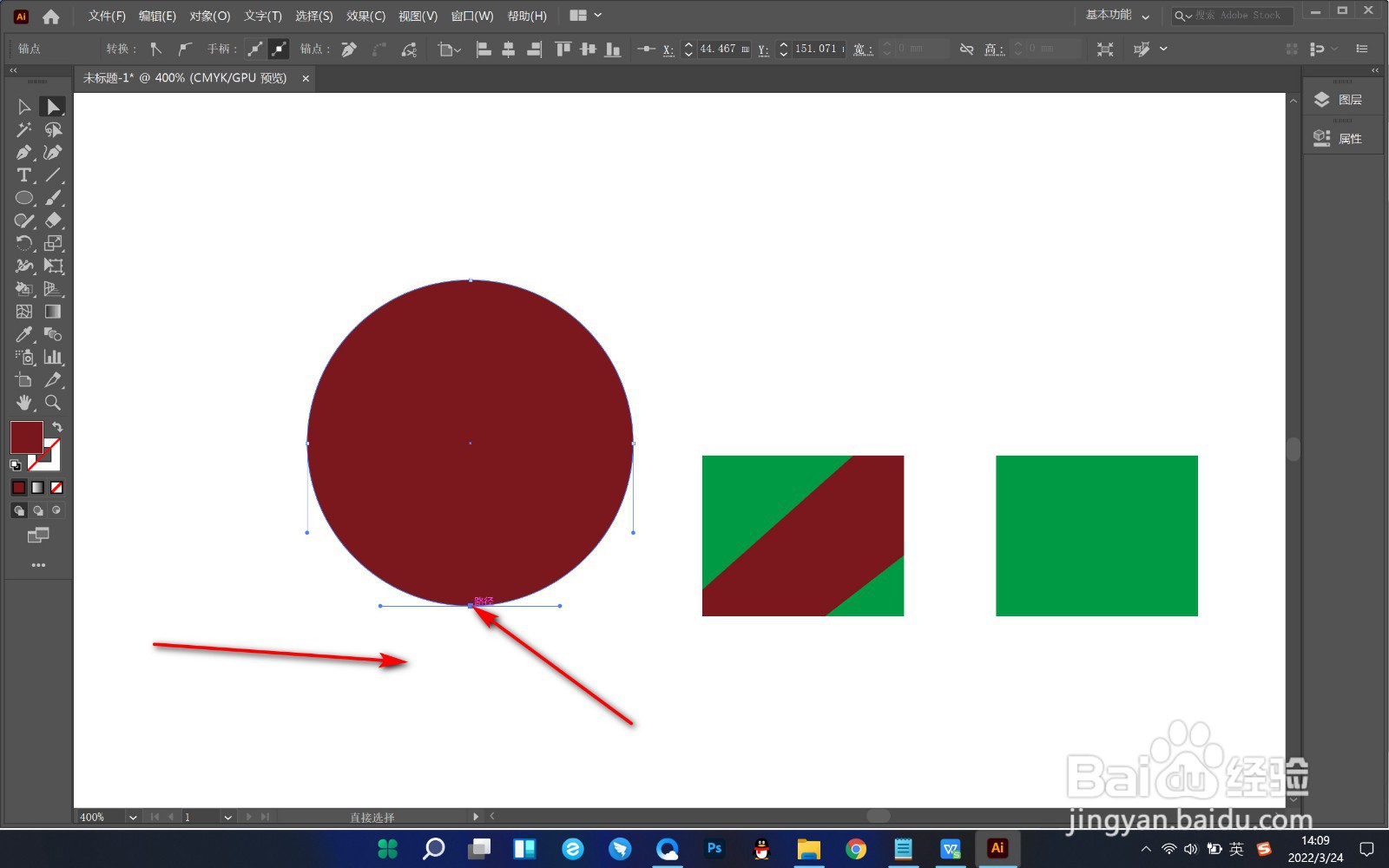Pick the Slice tool
This screenshot has width=1389, height=868.
(x=53, y=380)
